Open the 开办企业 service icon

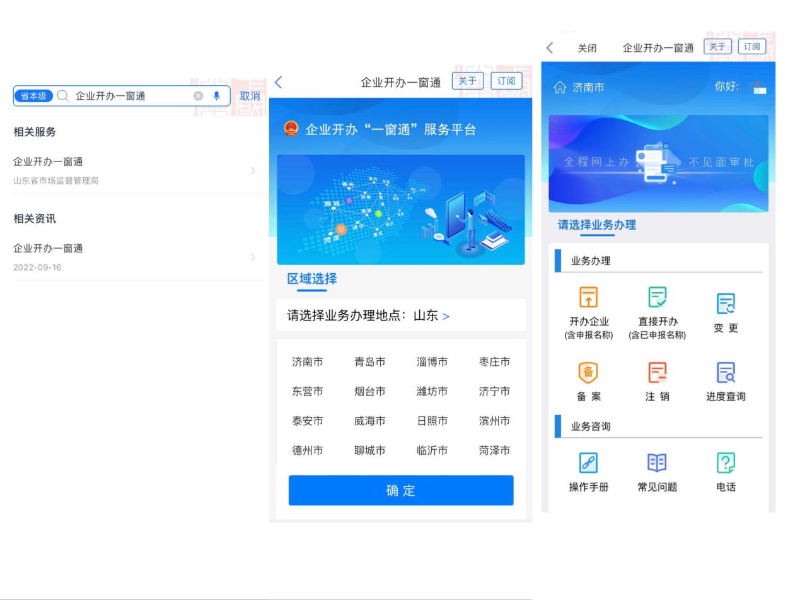(589, 298)
